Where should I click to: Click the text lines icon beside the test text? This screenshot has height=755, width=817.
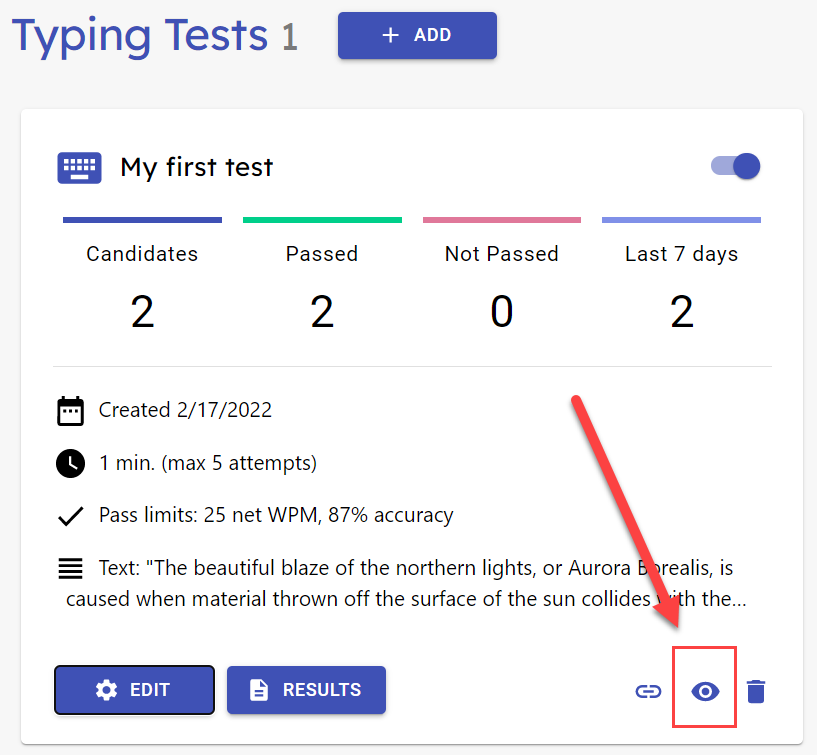coord(70,568)
